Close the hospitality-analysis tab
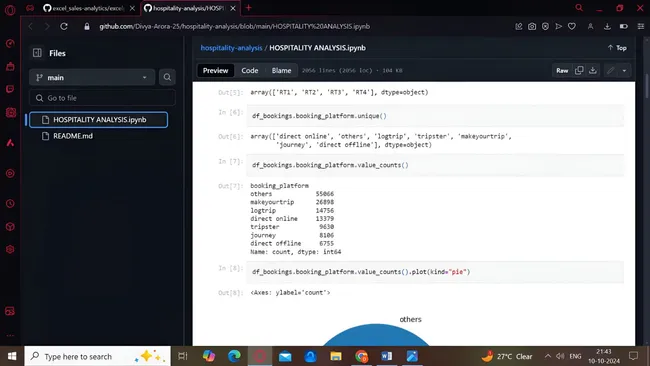Viewport: 650px width, 366px height. point(233,8)
